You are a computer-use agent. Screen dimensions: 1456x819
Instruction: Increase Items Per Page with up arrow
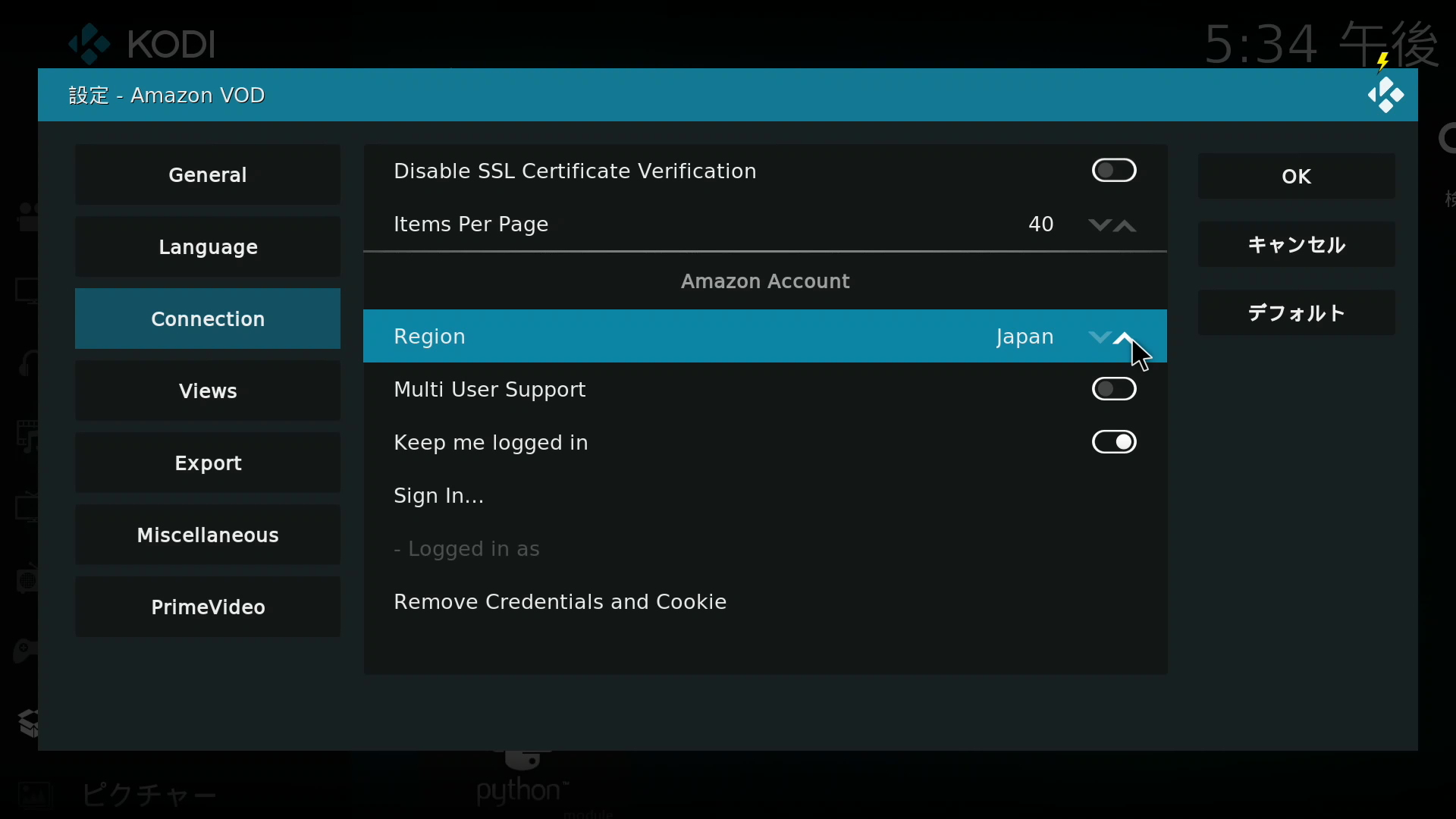1125,225
